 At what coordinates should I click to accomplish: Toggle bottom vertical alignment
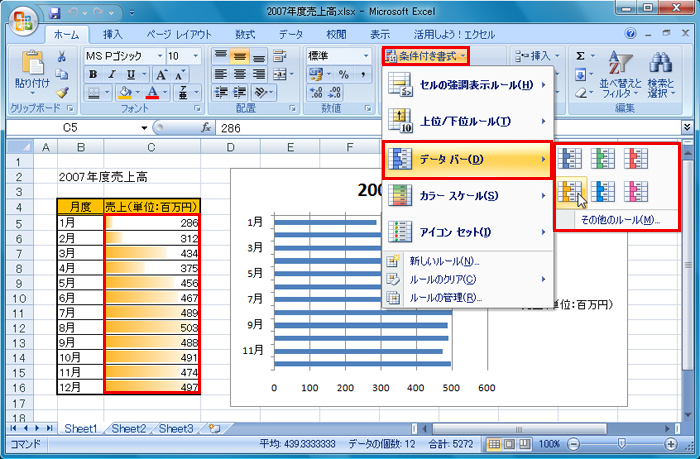[x=258, y=56]
